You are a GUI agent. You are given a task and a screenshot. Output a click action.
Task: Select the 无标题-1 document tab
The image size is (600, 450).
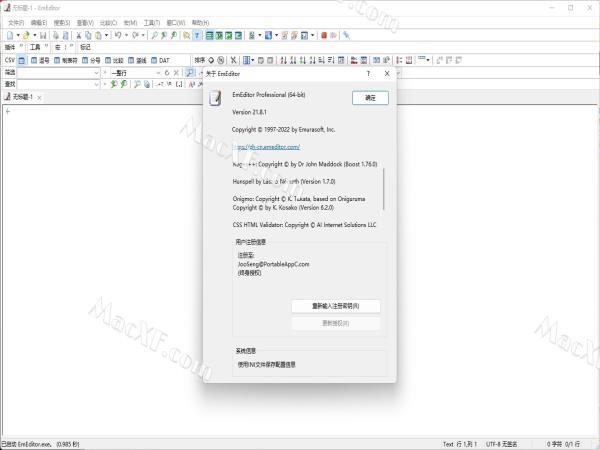(23, 97)
